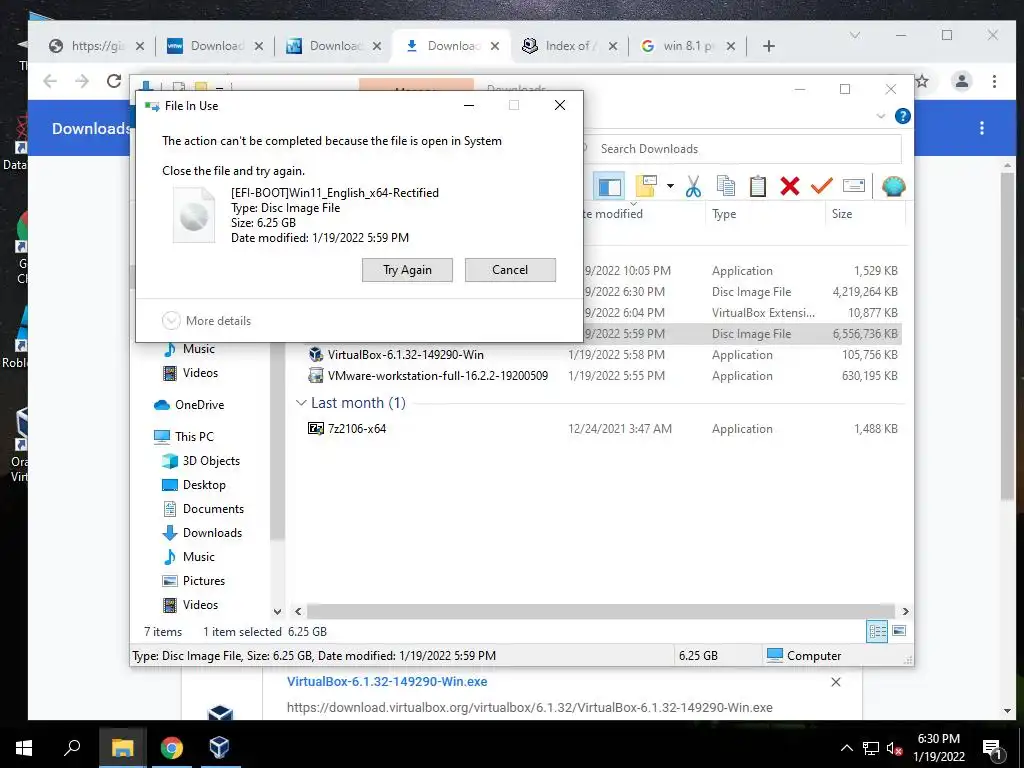Switch to the third Download Chrome tab
The image size is (1024, 768).
pos(334,46)
